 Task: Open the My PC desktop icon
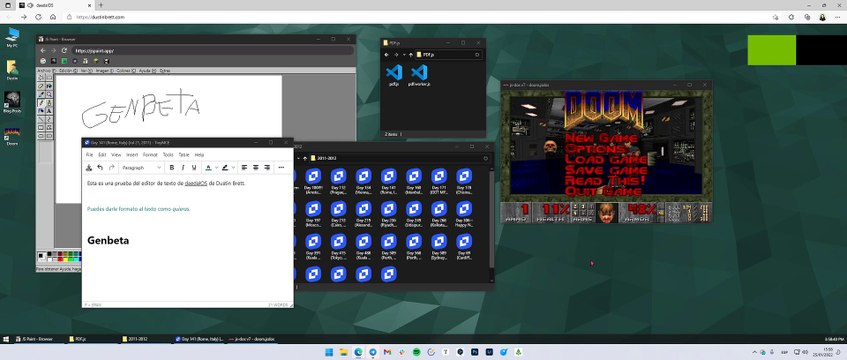pyautogui.click(x=12, y=37)
